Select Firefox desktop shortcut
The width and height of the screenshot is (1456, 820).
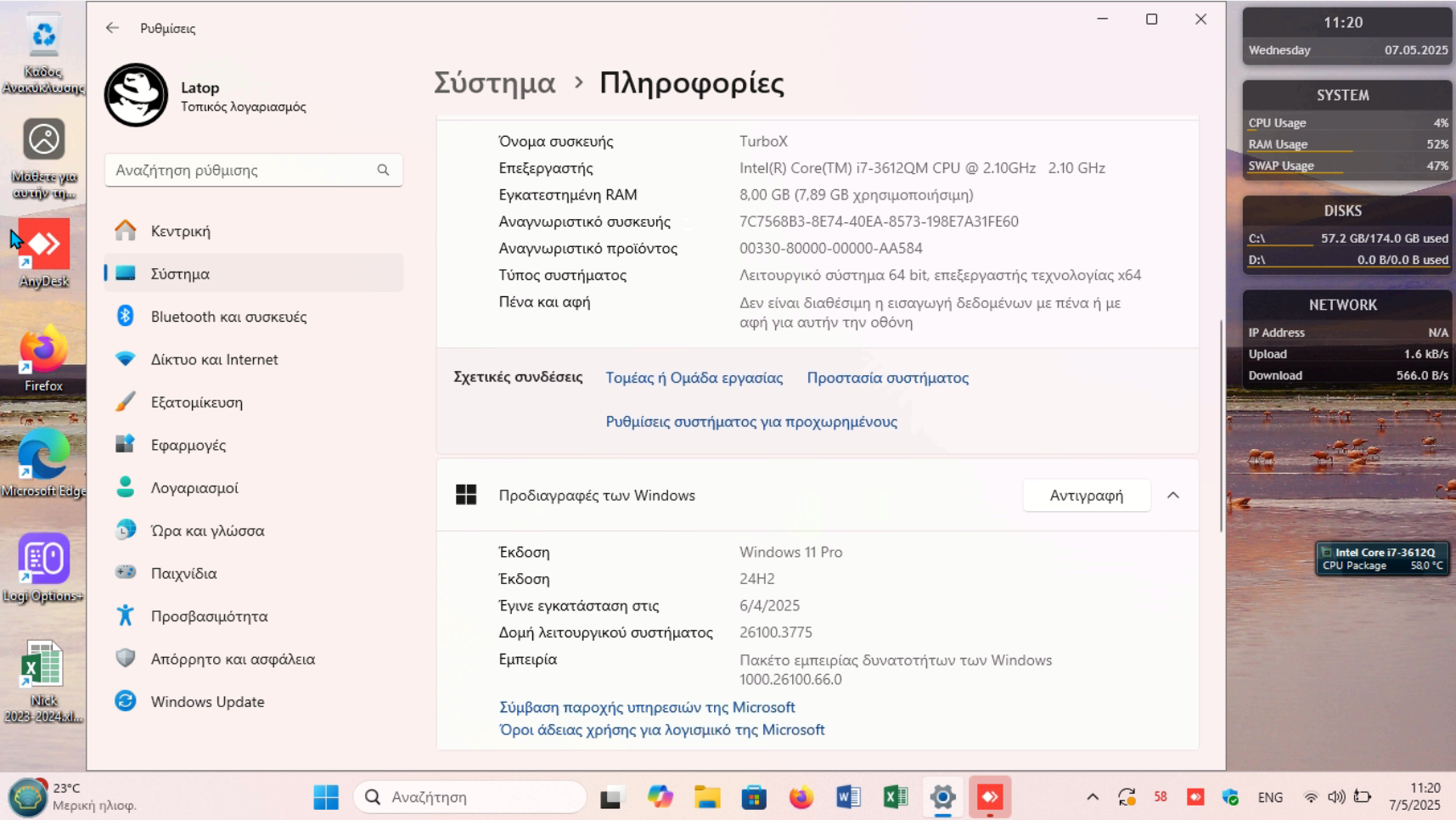[x=43, y=358]
